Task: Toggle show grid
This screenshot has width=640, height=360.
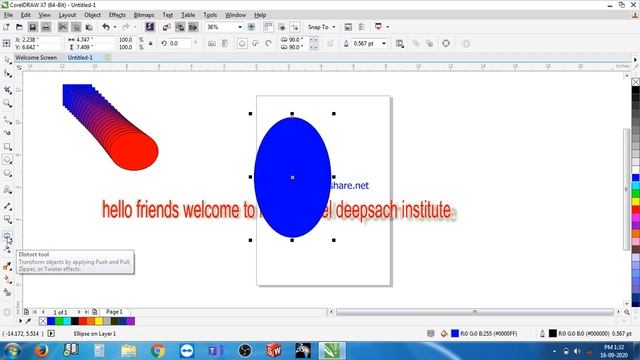Action: [282, 27]
